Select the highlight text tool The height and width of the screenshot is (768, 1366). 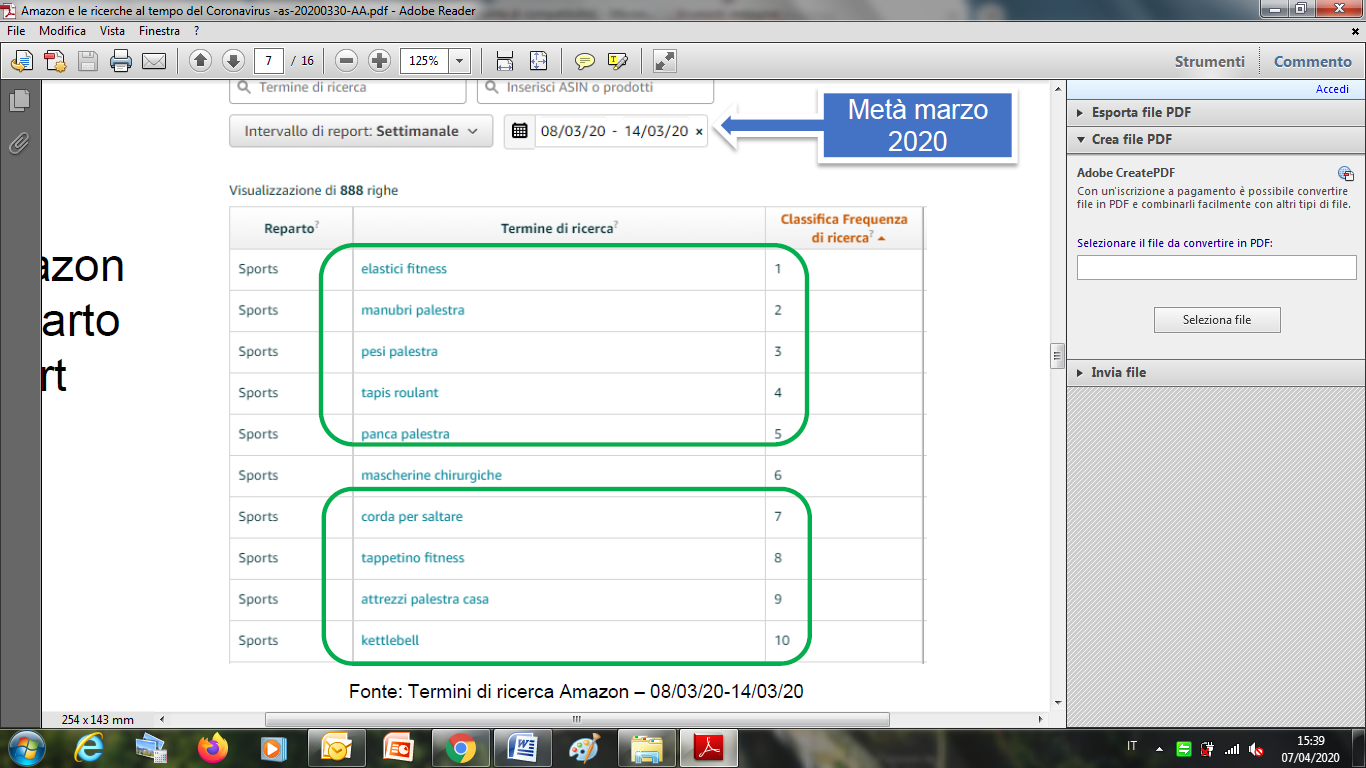click(x=618, y=61)
